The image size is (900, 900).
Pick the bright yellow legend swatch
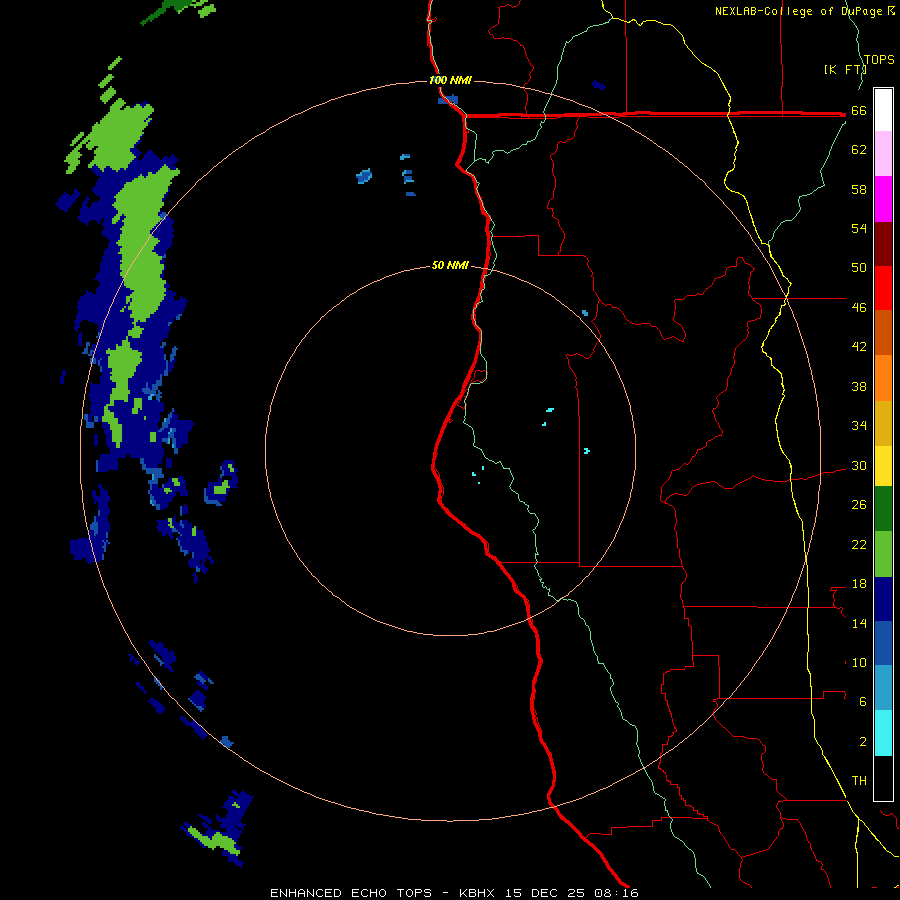pos(883,466)
